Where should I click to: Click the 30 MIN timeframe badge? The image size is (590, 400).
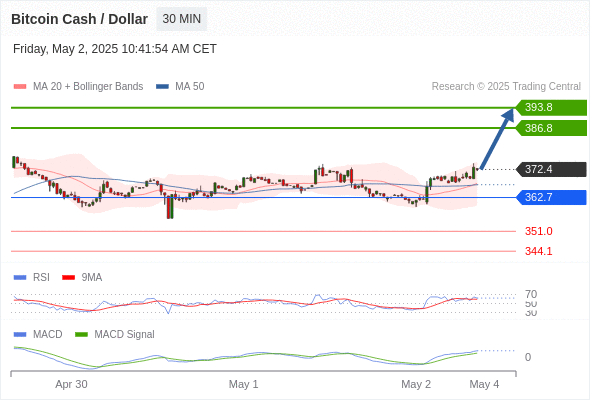click(x=181, y=19)
